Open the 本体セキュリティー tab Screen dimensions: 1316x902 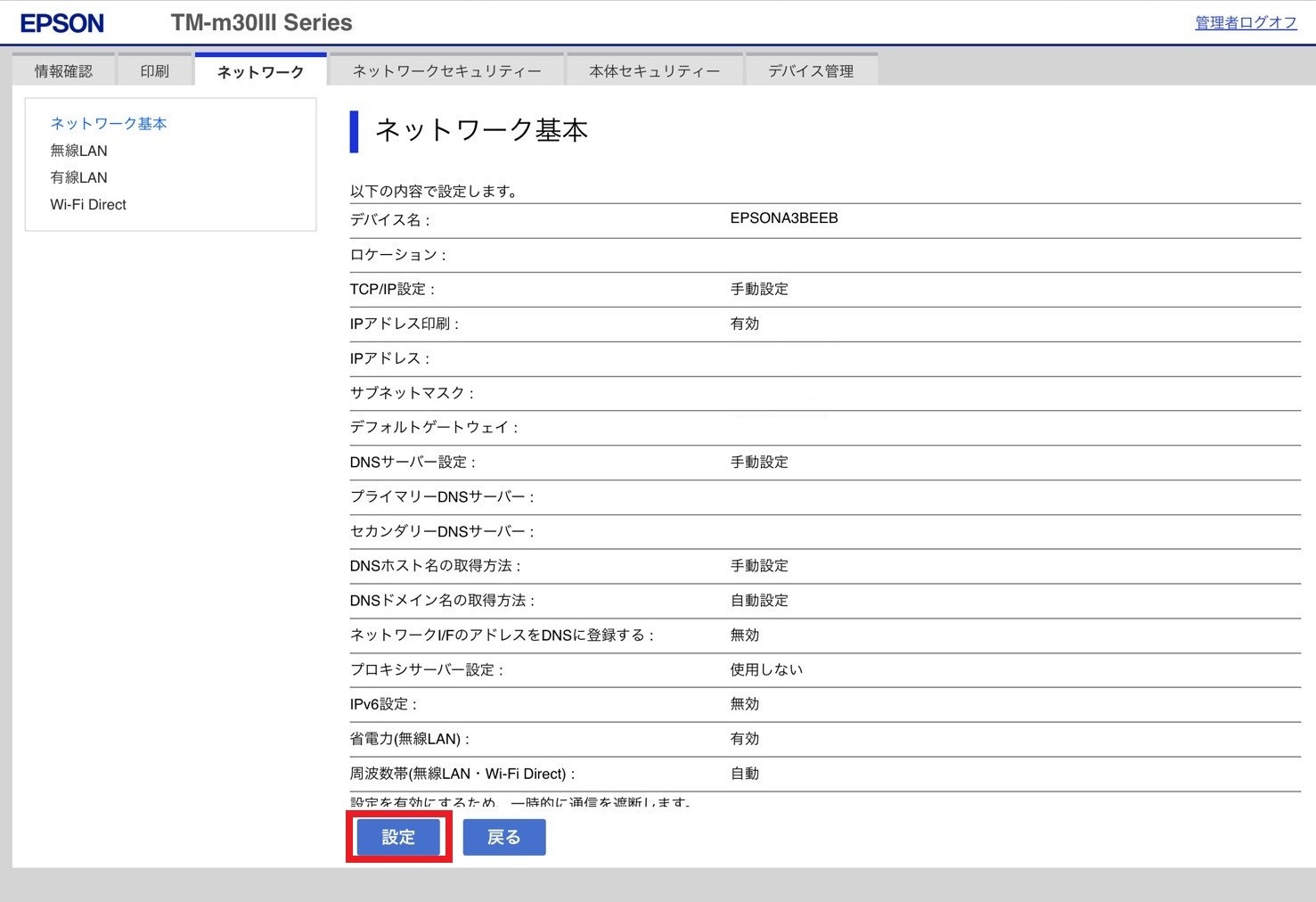pyautogui.click(x=654, y=71)
